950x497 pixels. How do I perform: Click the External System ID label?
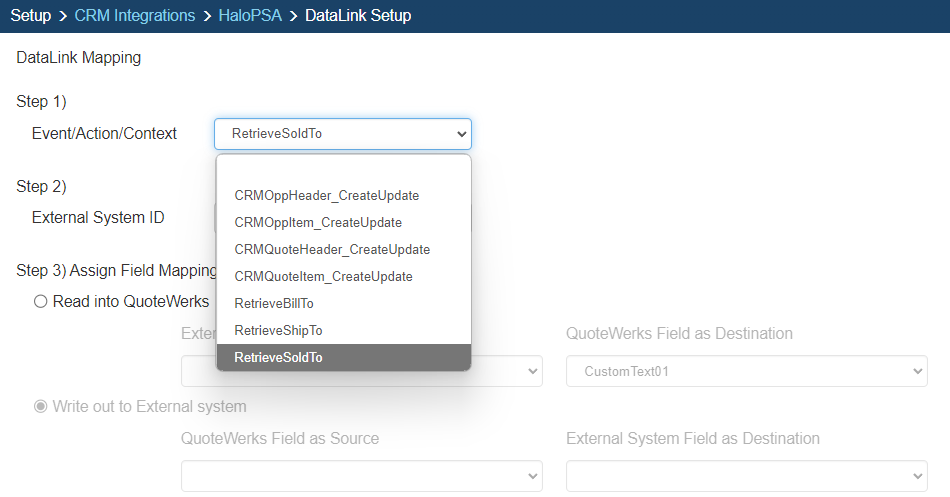pyautogui.click(x=98, y=217)
